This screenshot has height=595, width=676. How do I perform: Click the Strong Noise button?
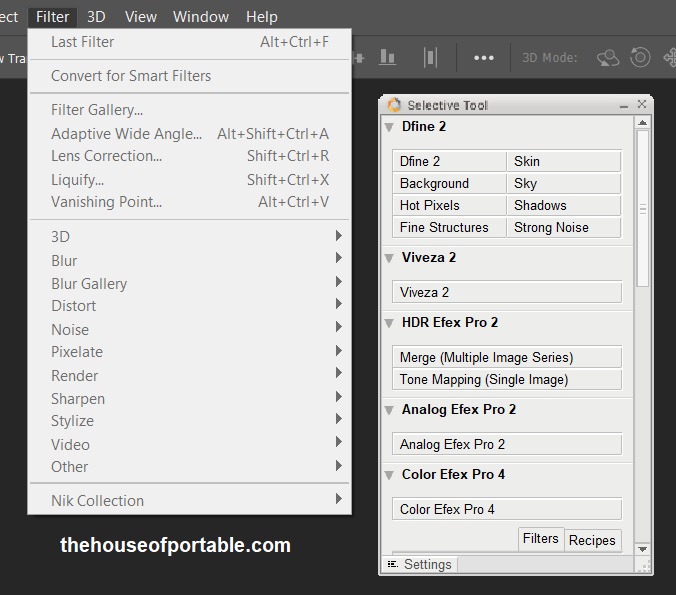tap(564, 227)
